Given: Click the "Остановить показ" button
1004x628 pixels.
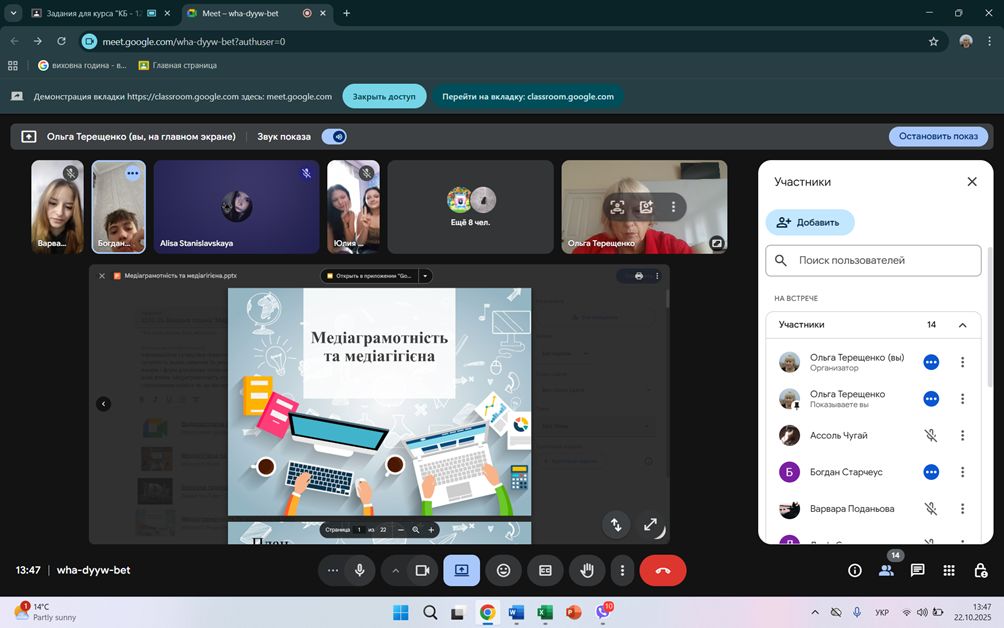Looking at the screenshot, I should [937, 137].
